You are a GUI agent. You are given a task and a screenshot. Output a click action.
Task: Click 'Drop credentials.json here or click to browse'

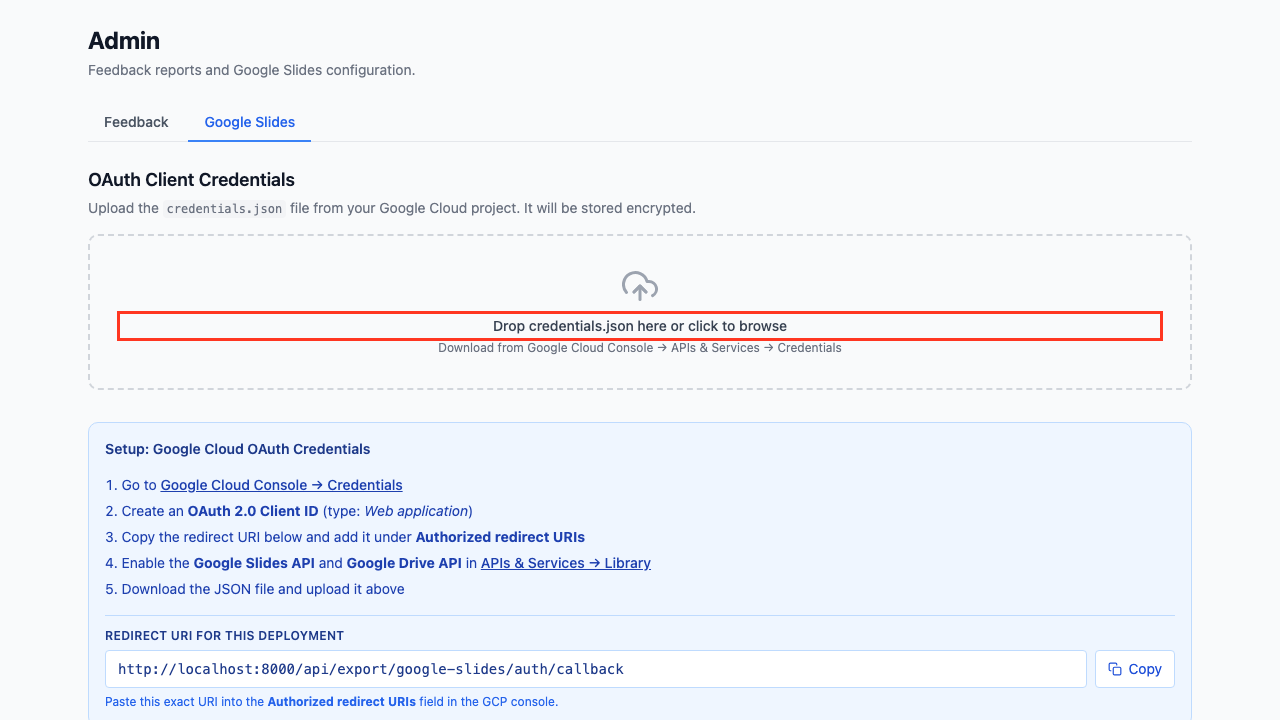click(640, 326)
